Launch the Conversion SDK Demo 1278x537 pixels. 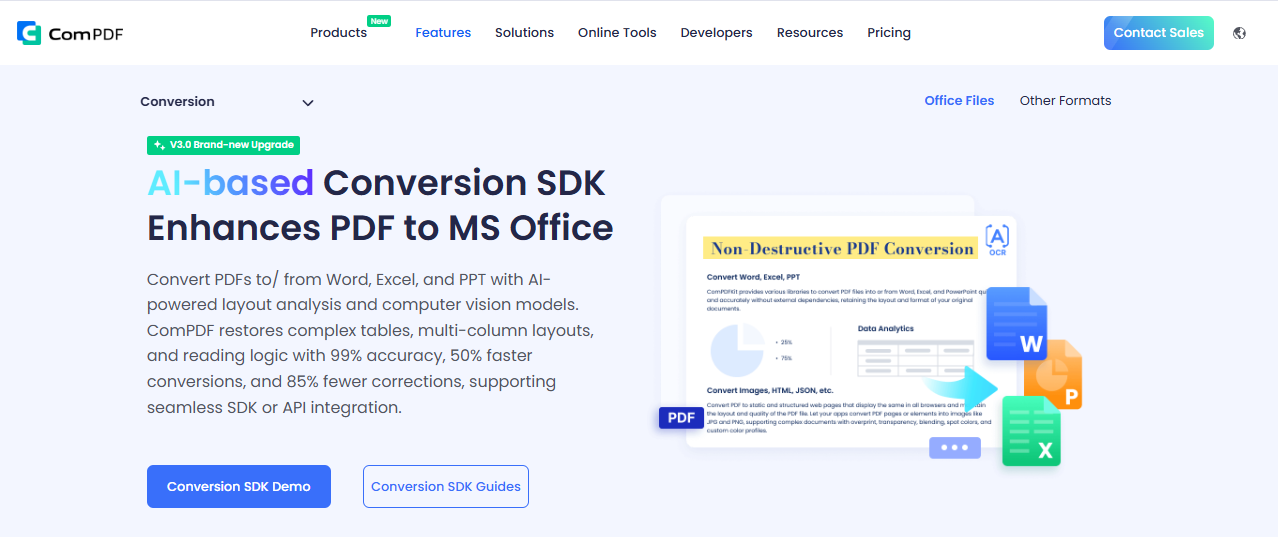click(239, 486)
